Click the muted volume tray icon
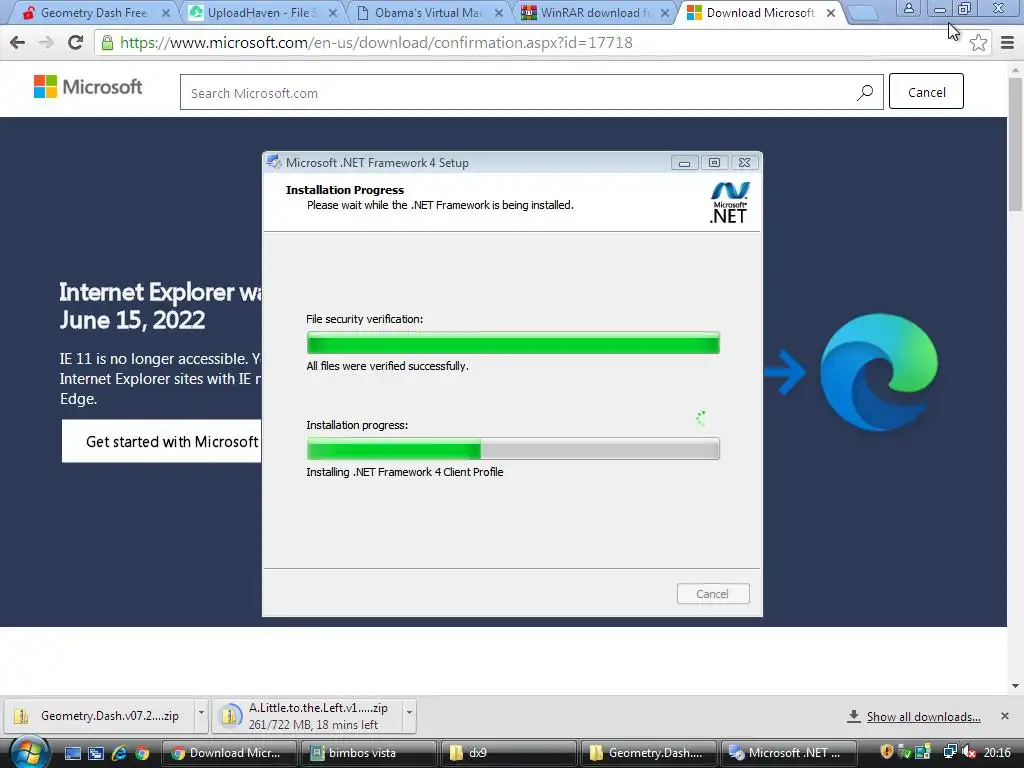The width and height of the screenshot is (1024, 768). coord(969,752)
